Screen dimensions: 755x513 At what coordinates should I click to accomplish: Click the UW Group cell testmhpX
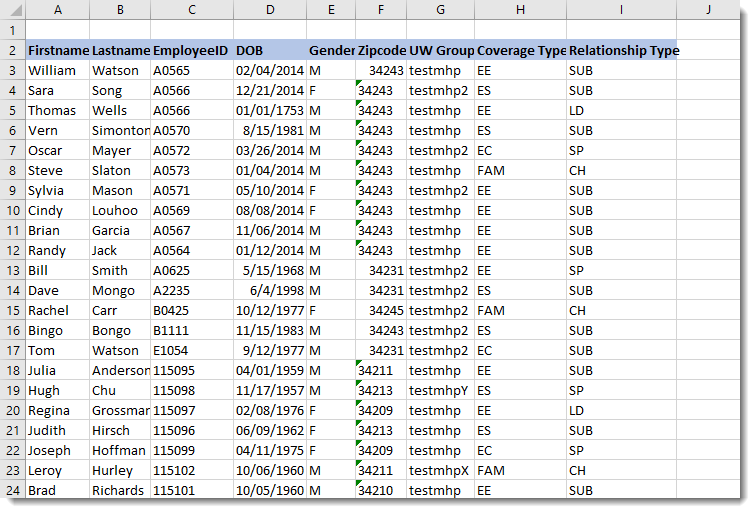[440, 470]
